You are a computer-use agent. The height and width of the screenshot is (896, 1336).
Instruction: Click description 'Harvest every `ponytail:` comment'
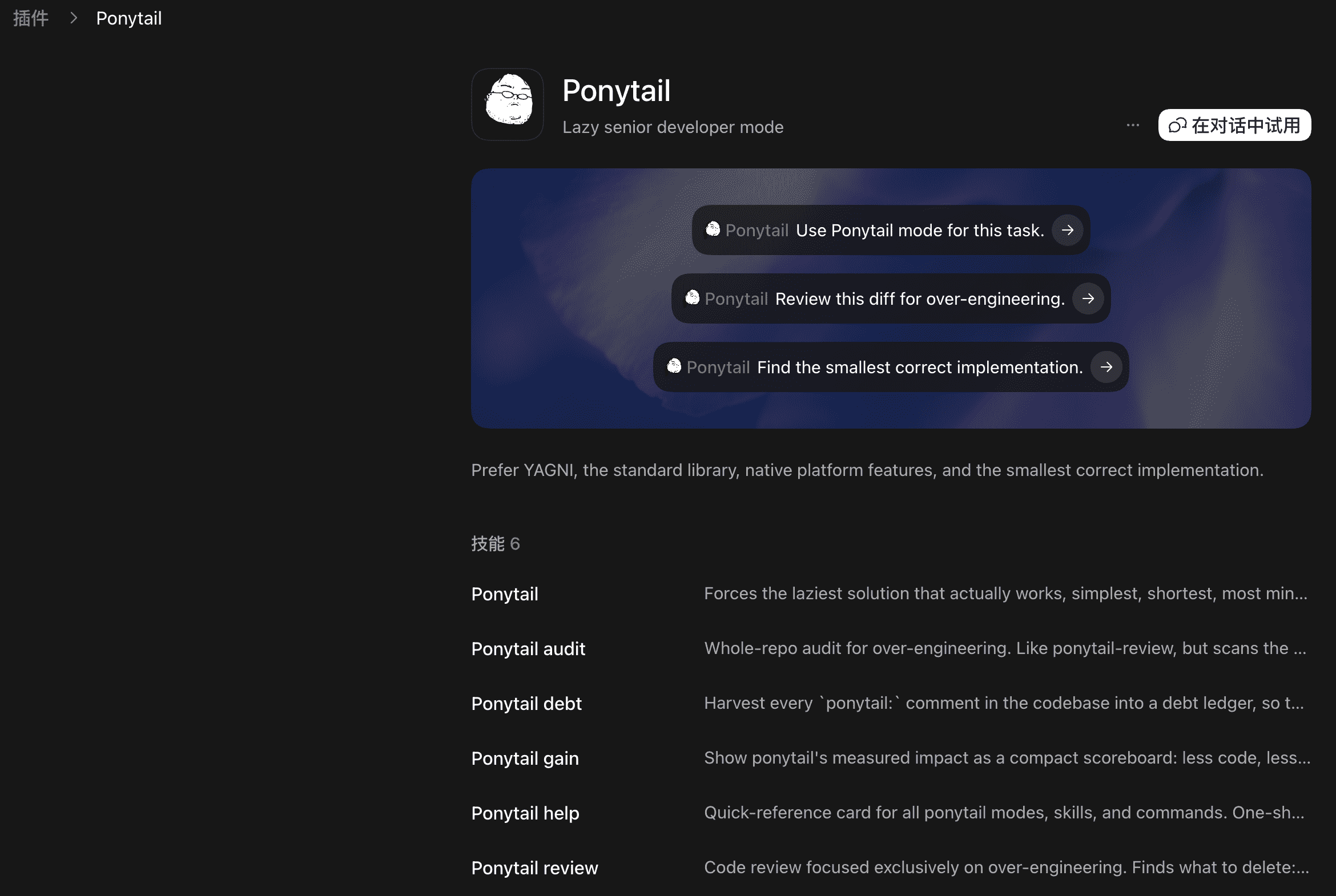click(x=1004, y=704)
